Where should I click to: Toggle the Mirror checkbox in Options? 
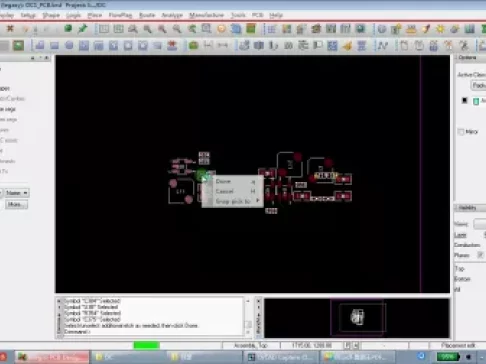click(x=461, y=132)
